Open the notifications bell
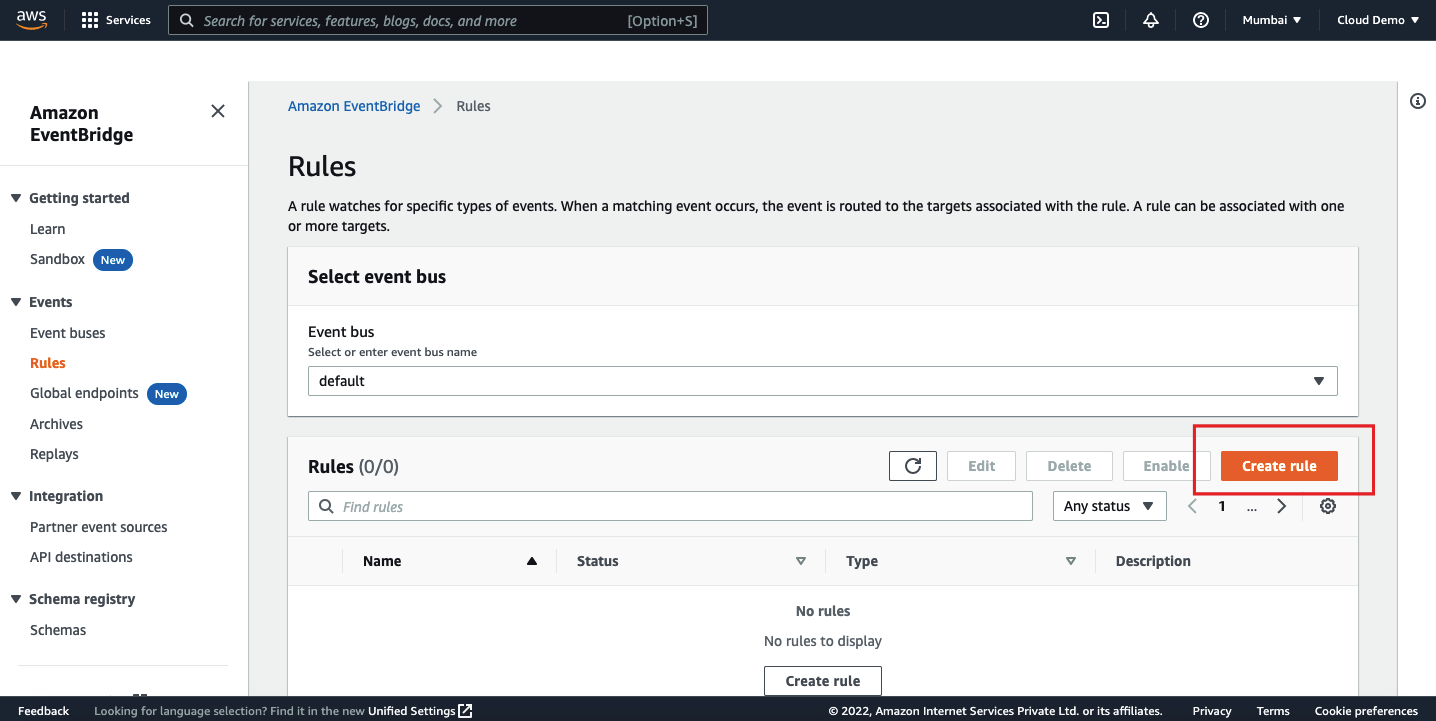 point(1151,20)
